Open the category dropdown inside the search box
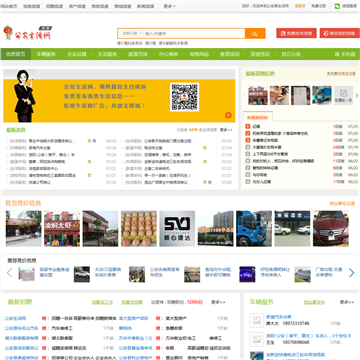The height and width of the screenshot is (360, 360). [132, 34]
